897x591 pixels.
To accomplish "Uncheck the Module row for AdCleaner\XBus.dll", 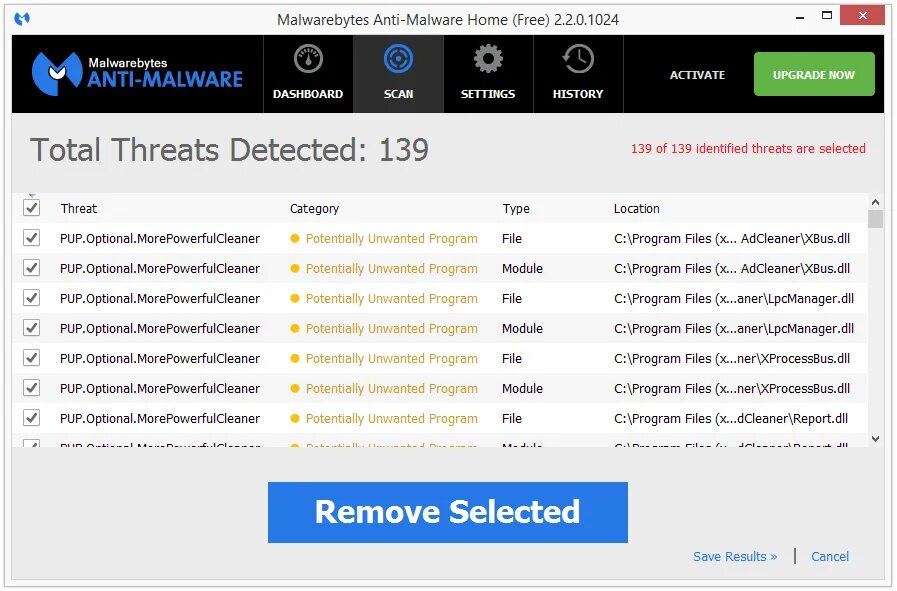I will (x=31, y=268).
